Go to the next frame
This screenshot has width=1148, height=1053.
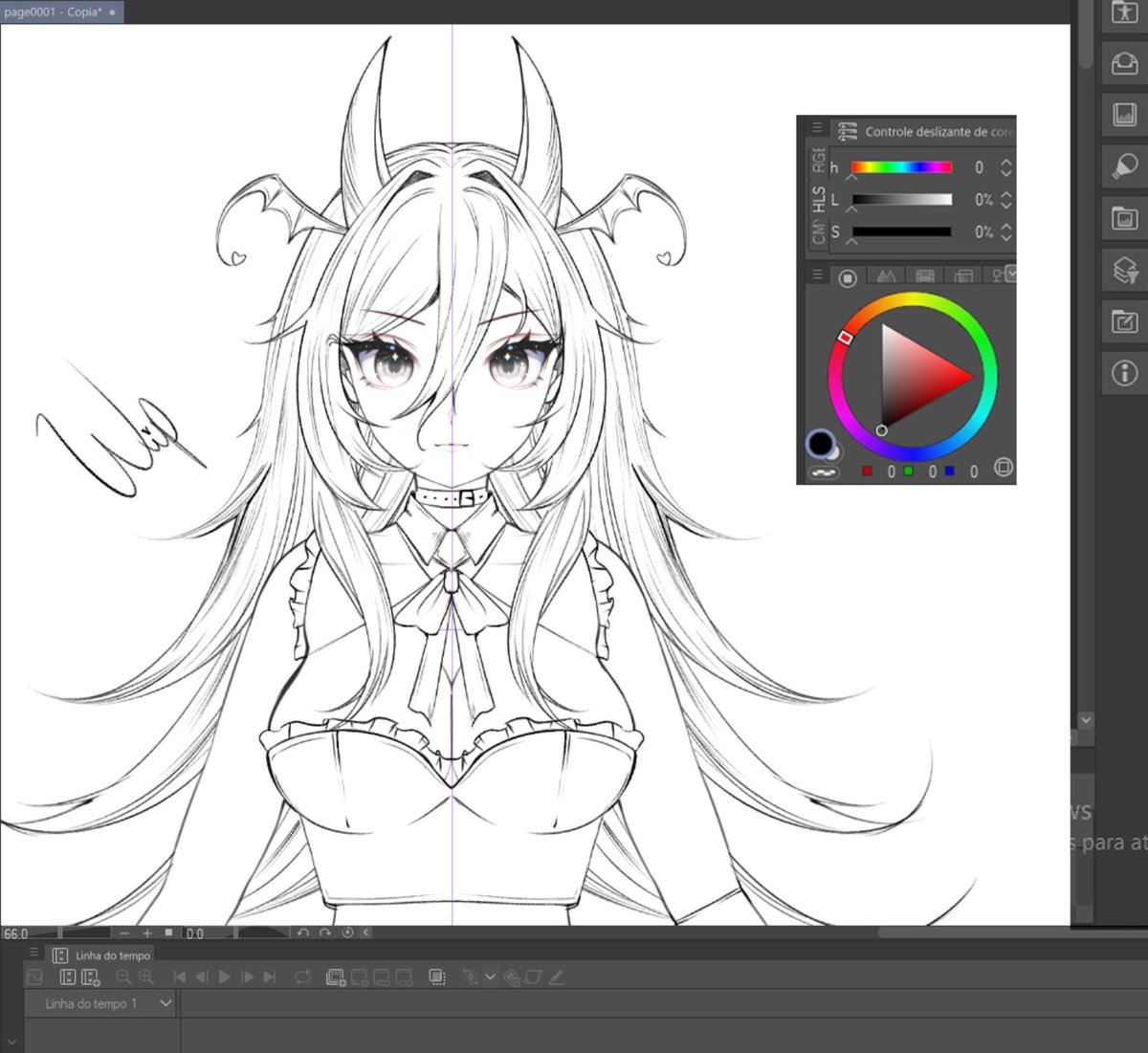[x=248, y=977]
